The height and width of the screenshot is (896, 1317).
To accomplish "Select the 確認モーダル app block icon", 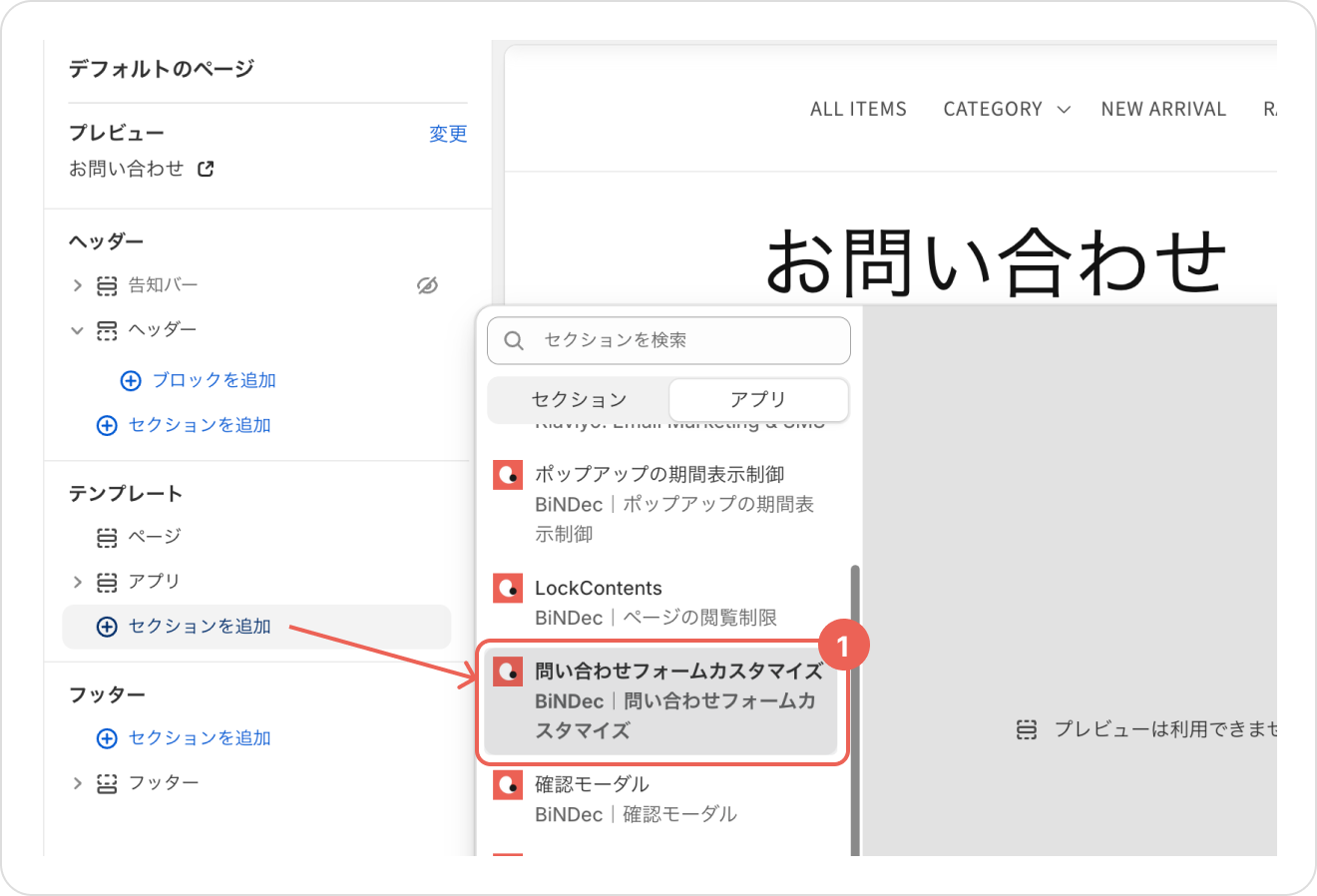I will pyautogui.click(x=508, y=785).
